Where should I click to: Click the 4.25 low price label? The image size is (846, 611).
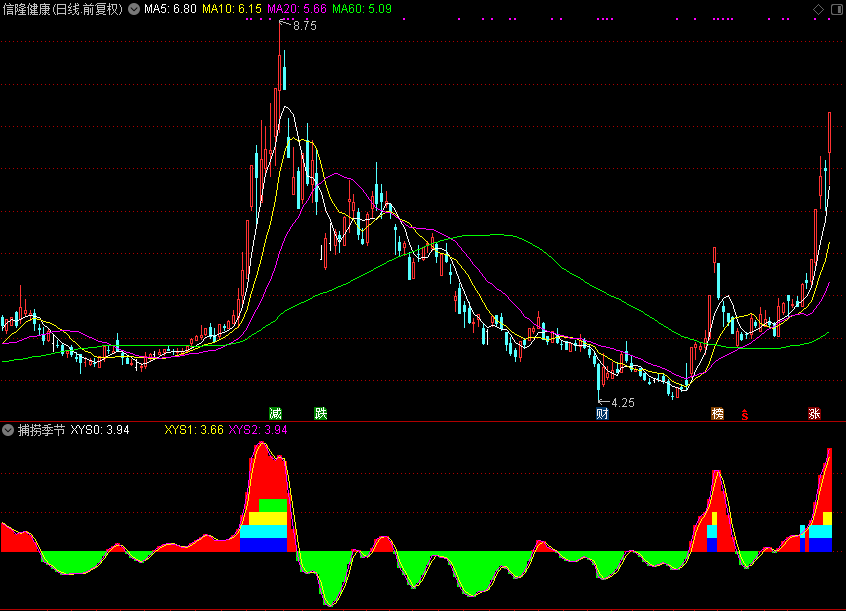(x=623, y=403)
